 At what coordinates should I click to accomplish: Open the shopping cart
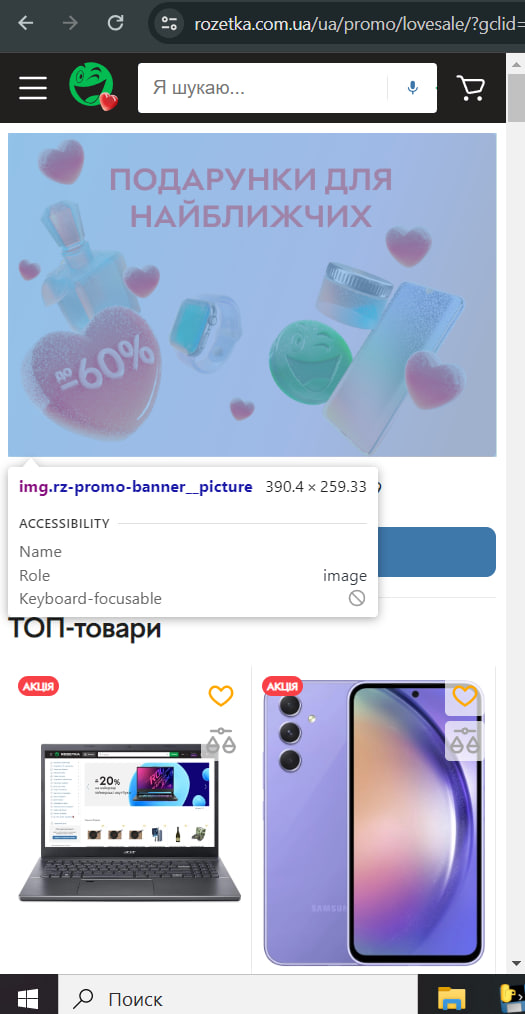pos(471,88)
